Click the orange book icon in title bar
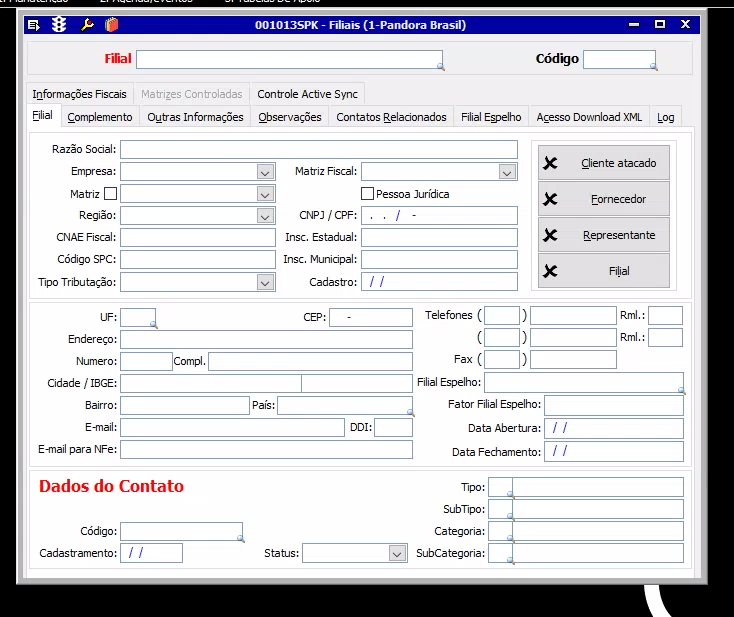734x617 pixels. click(x=111, y=24)
